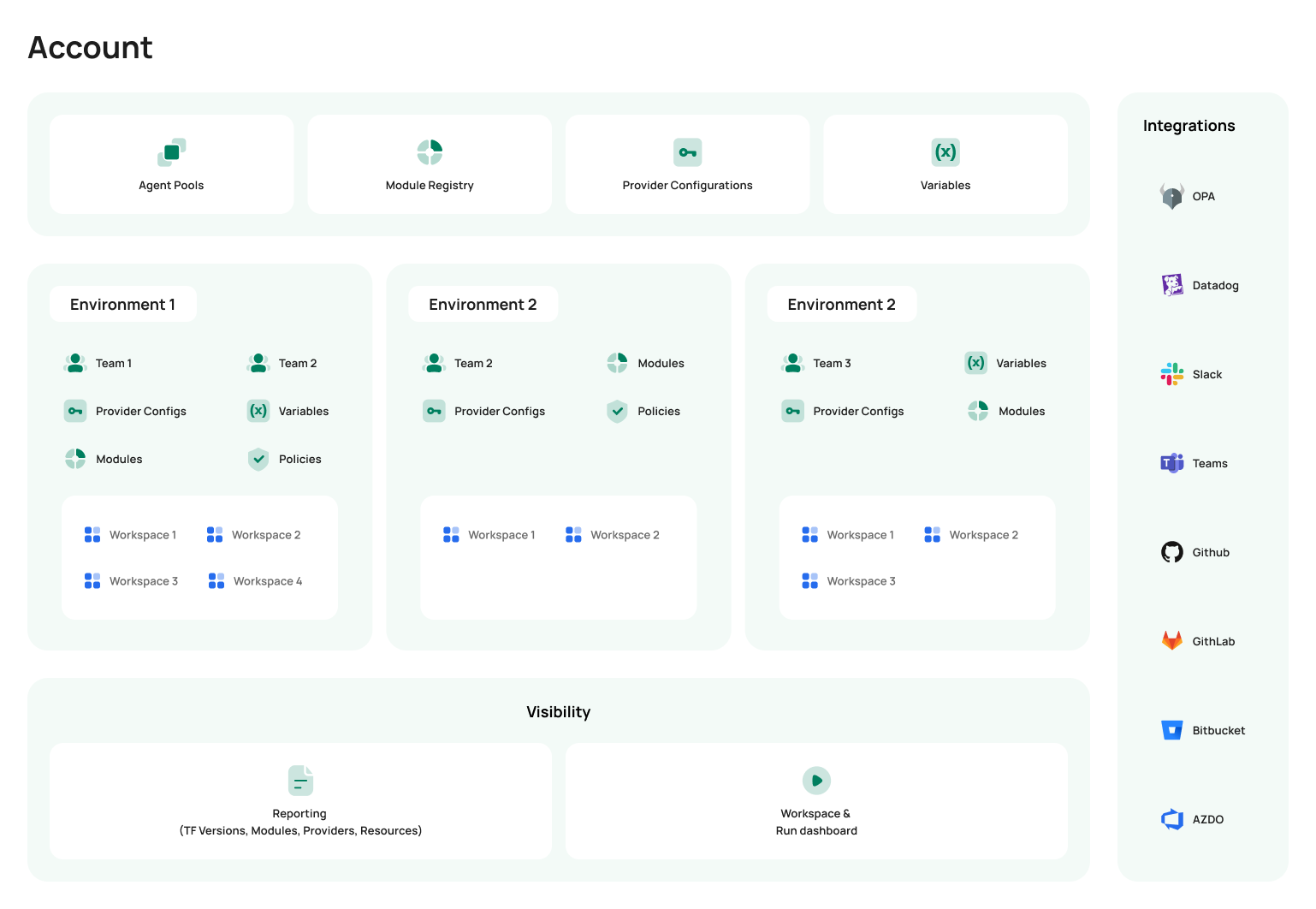Viewport: 1316px width, 909px height.
Task: Open the Module Registry icon
Action: [x=430, y=152]
